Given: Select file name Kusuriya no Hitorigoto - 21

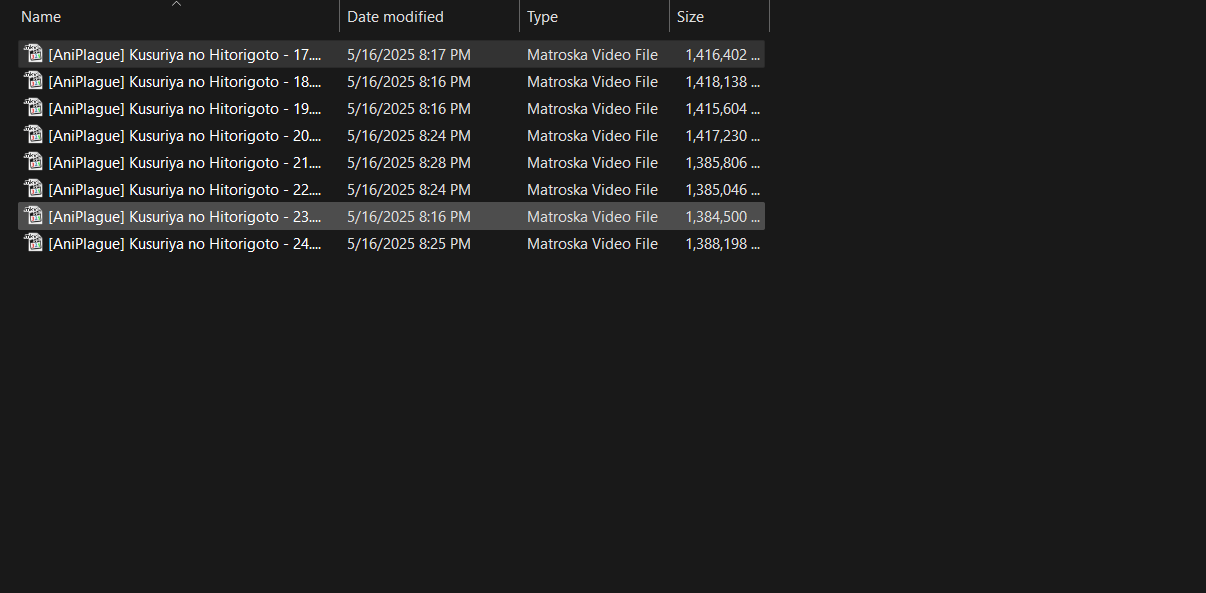Looking at the screenshot, I should (185, 163).
